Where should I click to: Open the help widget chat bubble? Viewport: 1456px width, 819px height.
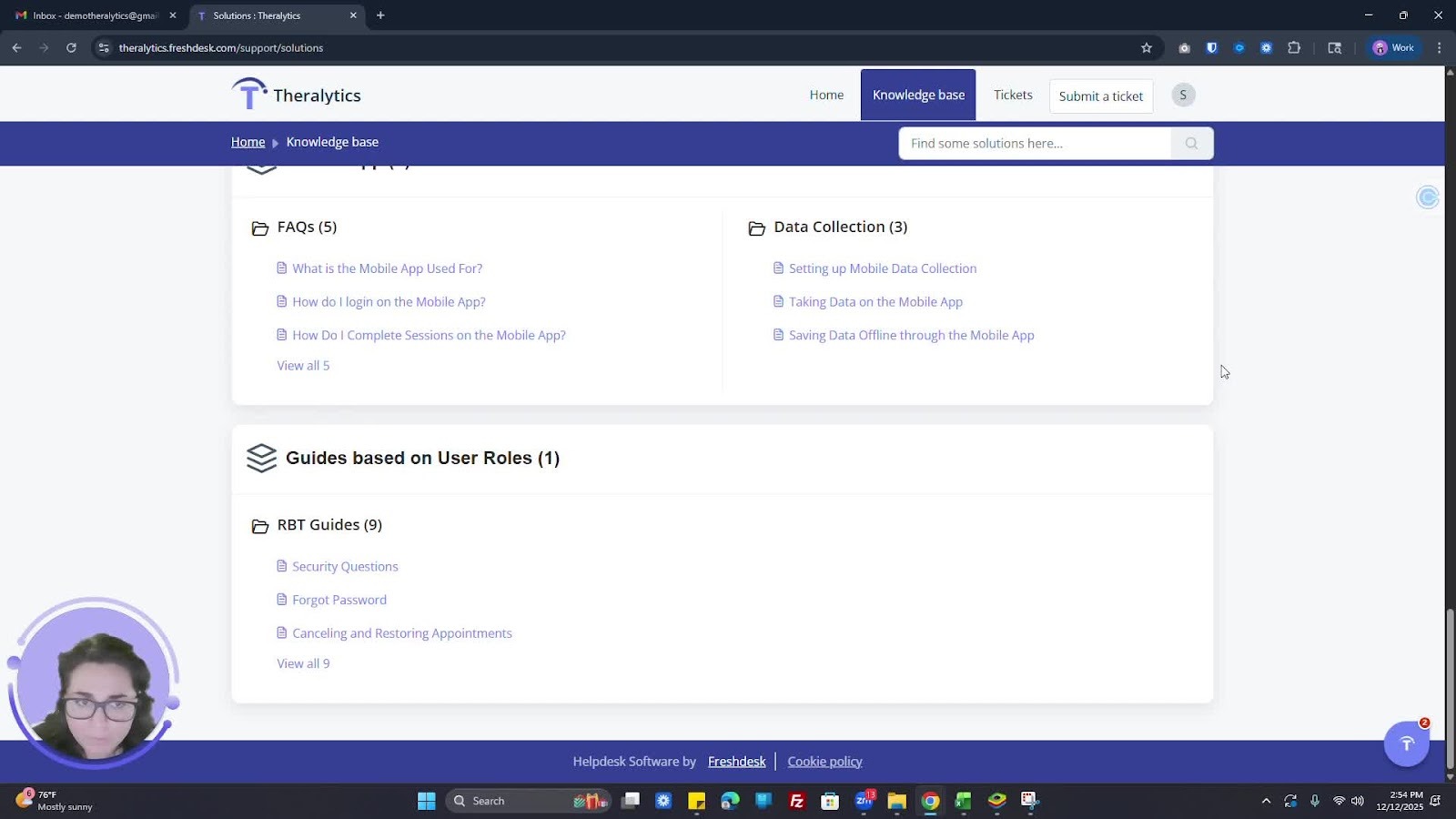click(1407, 743)
